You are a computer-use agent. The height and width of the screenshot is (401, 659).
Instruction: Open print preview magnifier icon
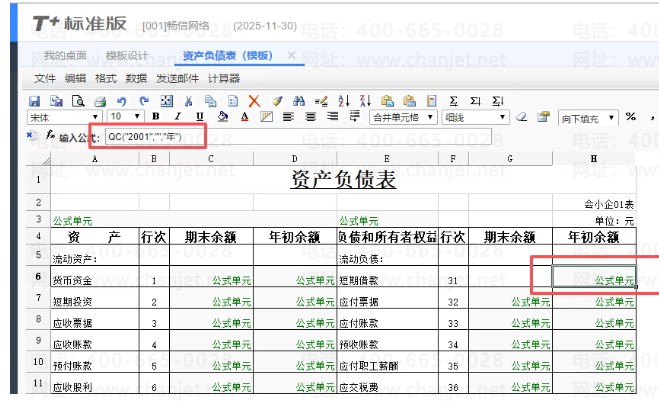click(78, 101)
